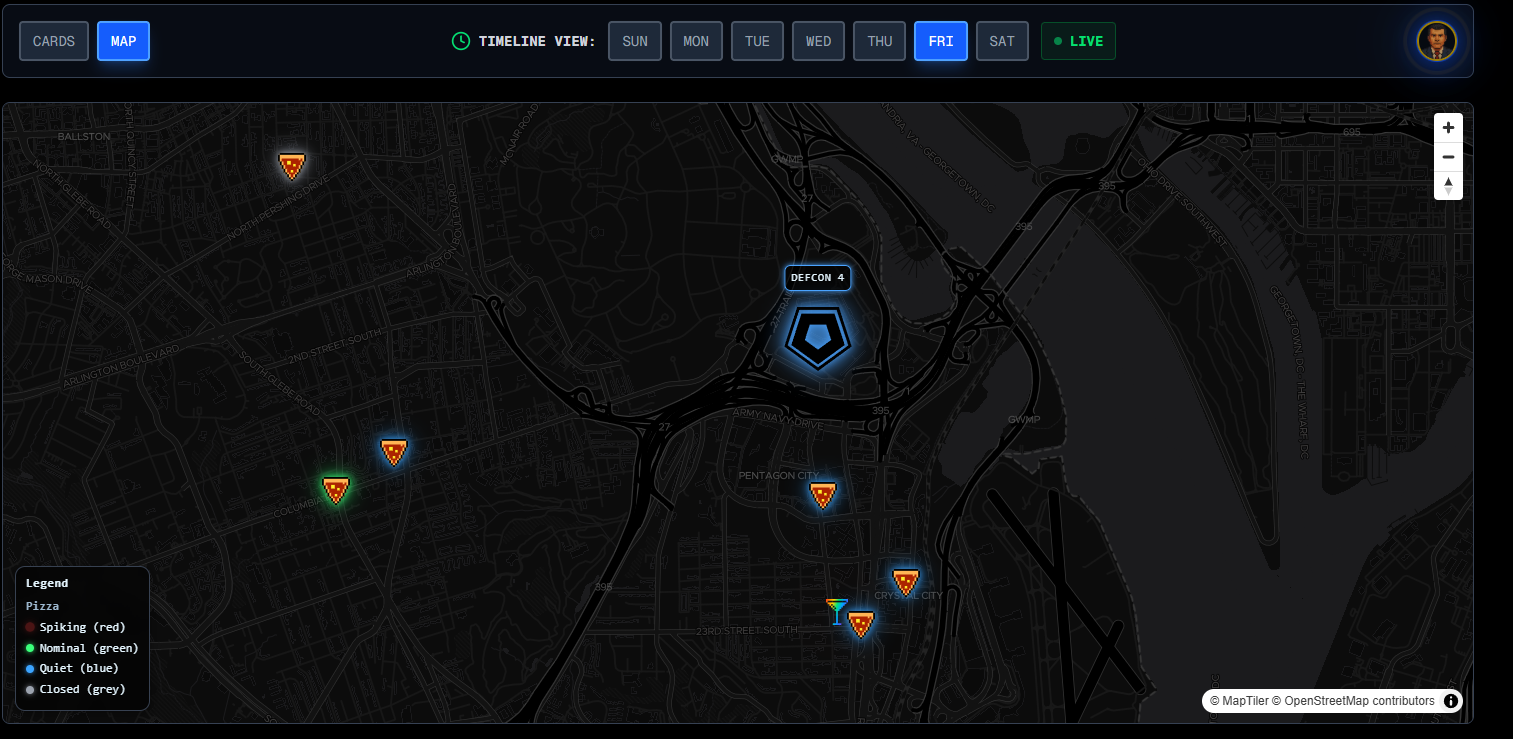This screenshot has width=1513, height=739.
Task: Reset map bearing with compass button
Action: coord(1448,186)
